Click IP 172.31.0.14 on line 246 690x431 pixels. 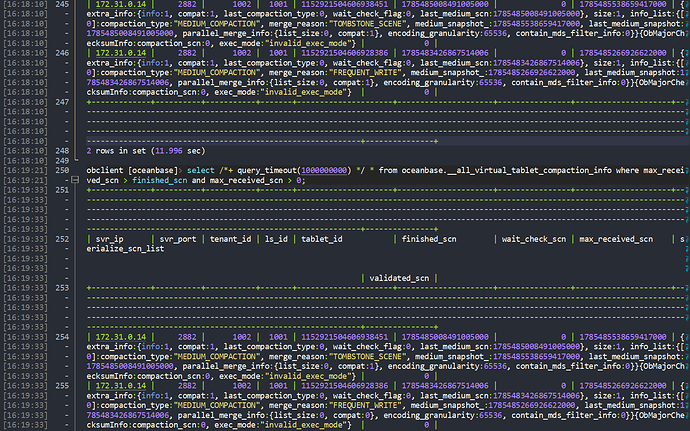coord(121,53)
